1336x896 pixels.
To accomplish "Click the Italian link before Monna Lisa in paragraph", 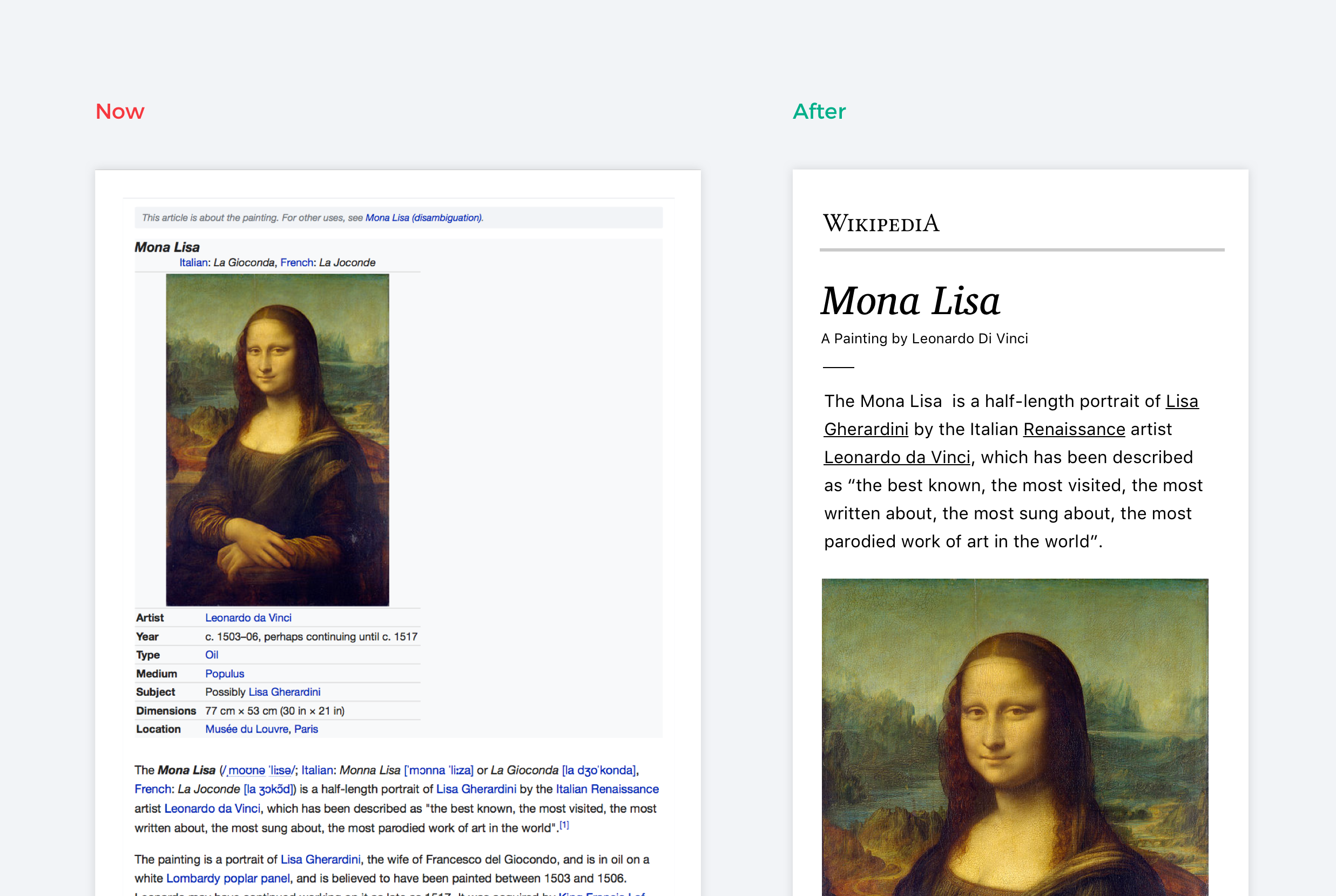I will click(x=316, y=770).
